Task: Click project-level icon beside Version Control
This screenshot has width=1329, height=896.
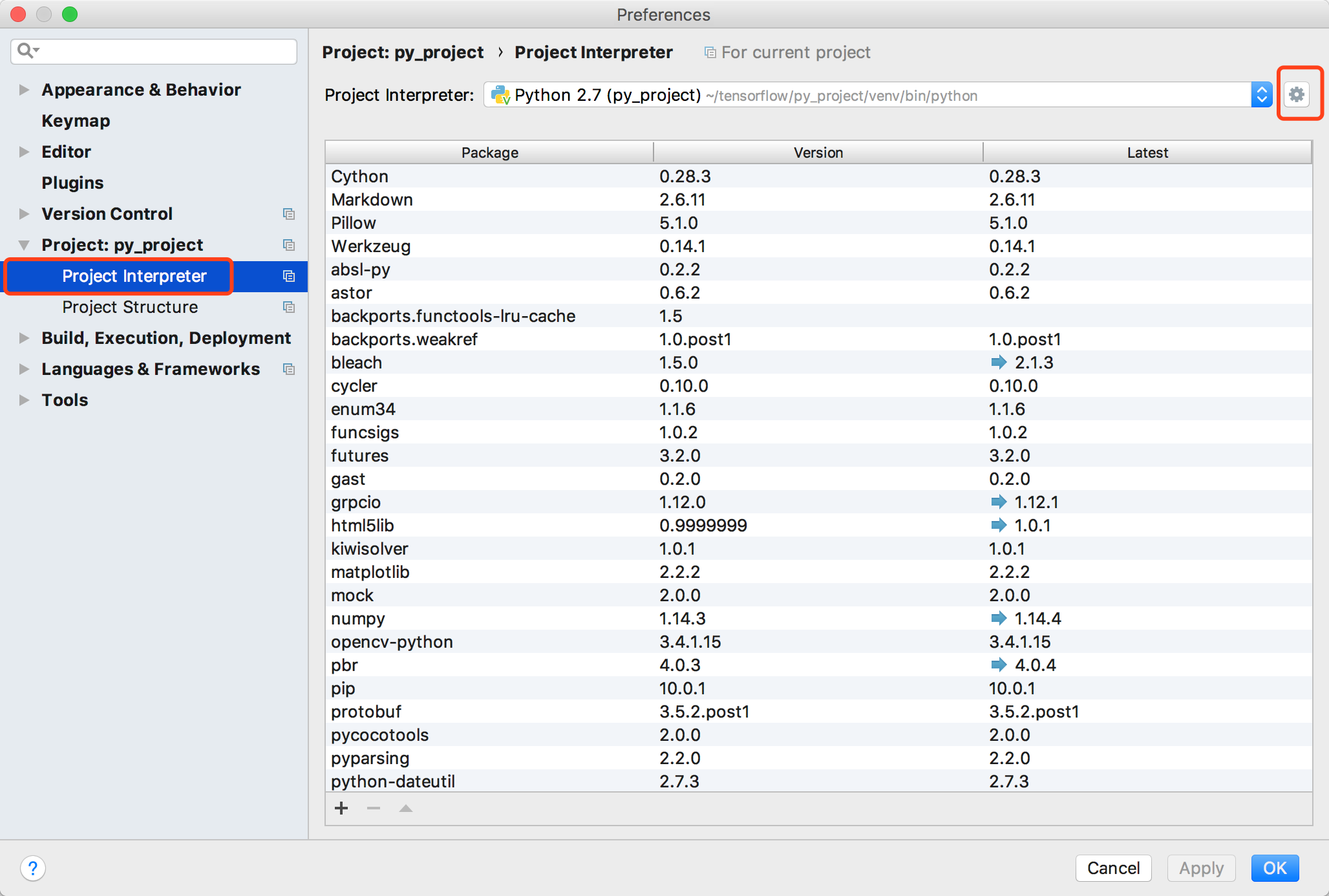Action: pos(289,213)
